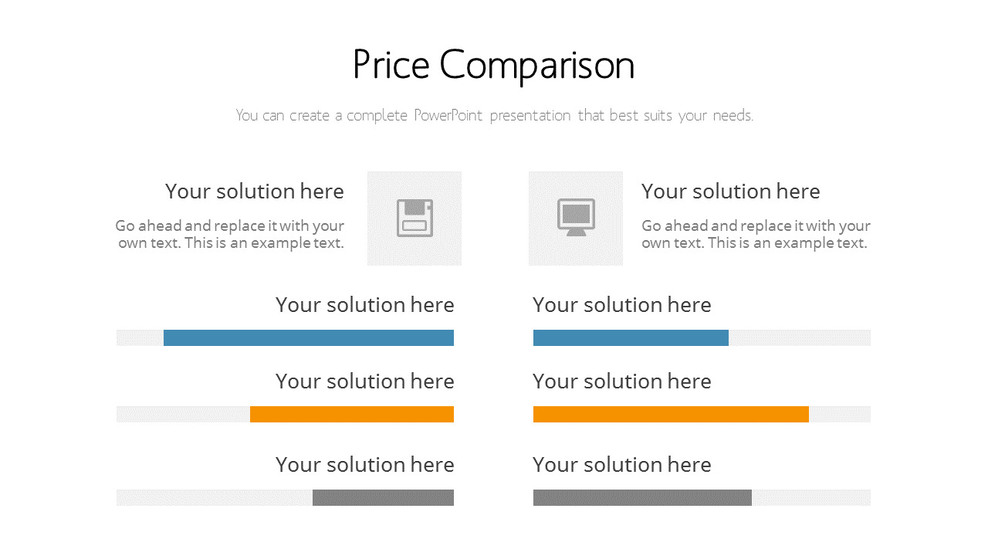This screenshot has width=988, height=556.
Task: Select heading left of the floppy icon
Action: point(255,191)
